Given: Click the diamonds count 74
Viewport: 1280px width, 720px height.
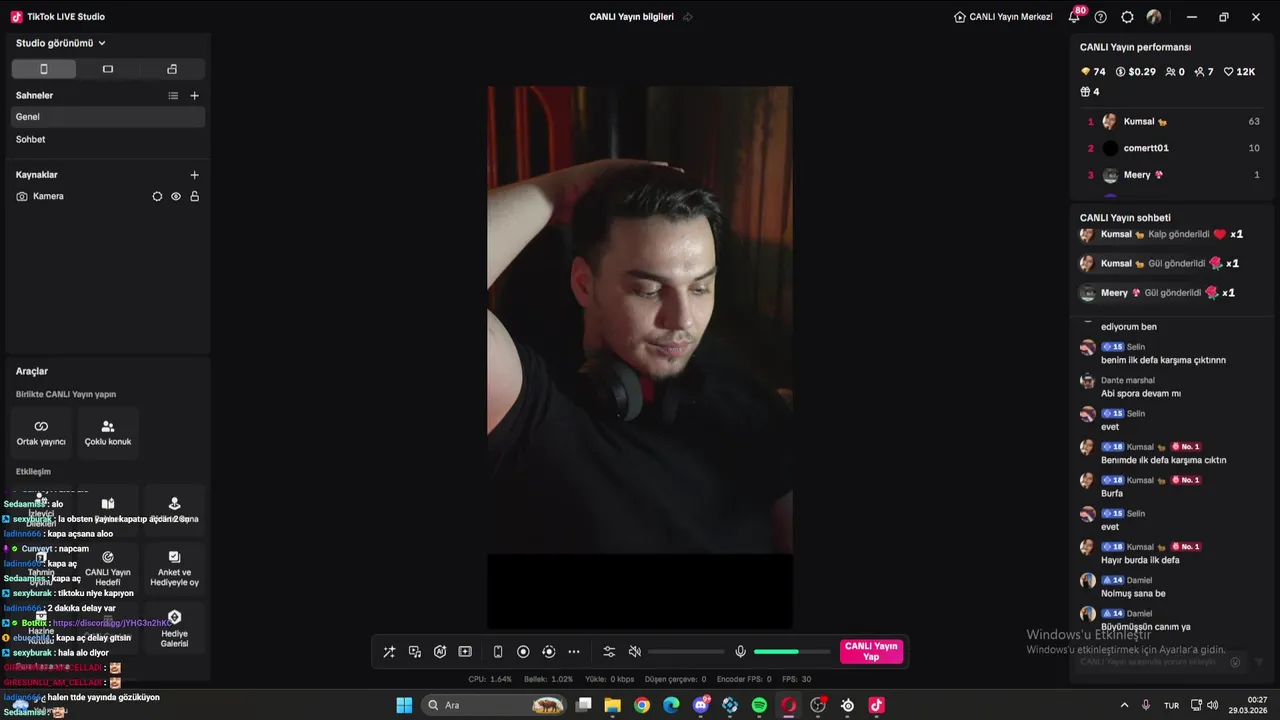Looking at the screenshot, I should (1093, 72).
